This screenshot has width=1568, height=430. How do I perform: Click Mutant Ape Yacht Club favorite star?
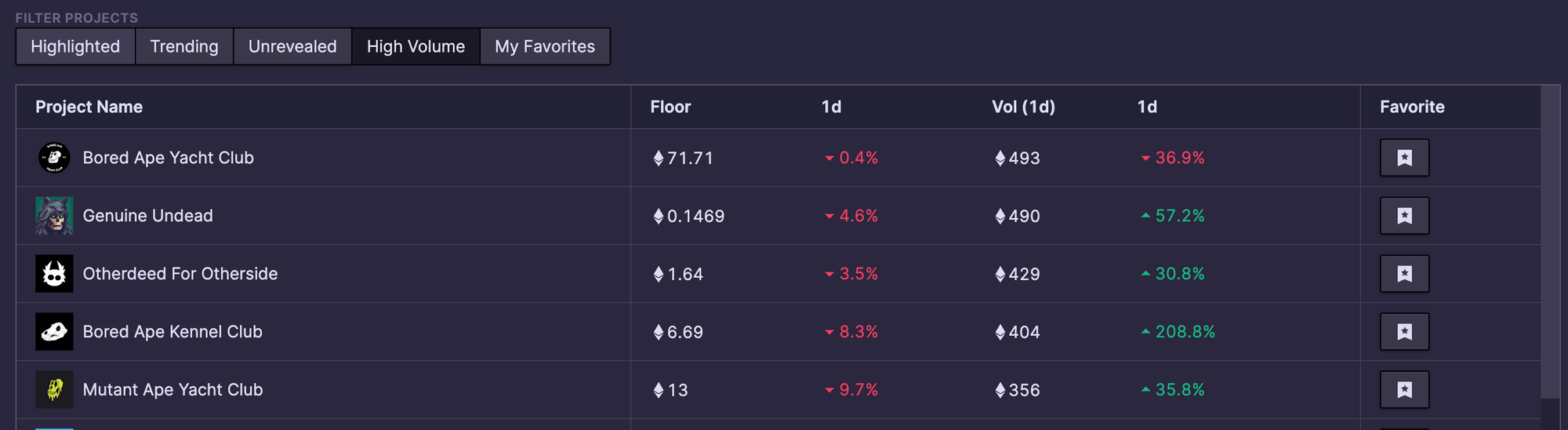[x=1404, y=390]
